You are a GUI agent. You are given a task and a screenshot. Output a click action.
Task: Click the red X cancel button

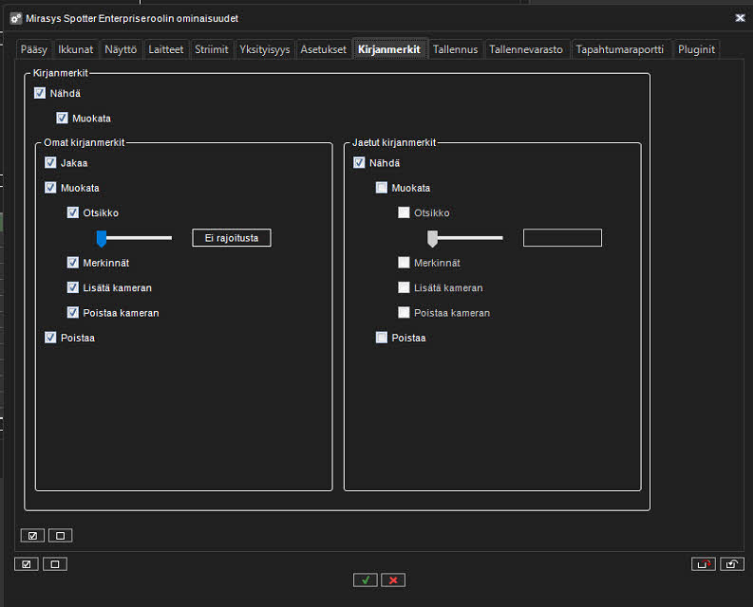(393, 580)
